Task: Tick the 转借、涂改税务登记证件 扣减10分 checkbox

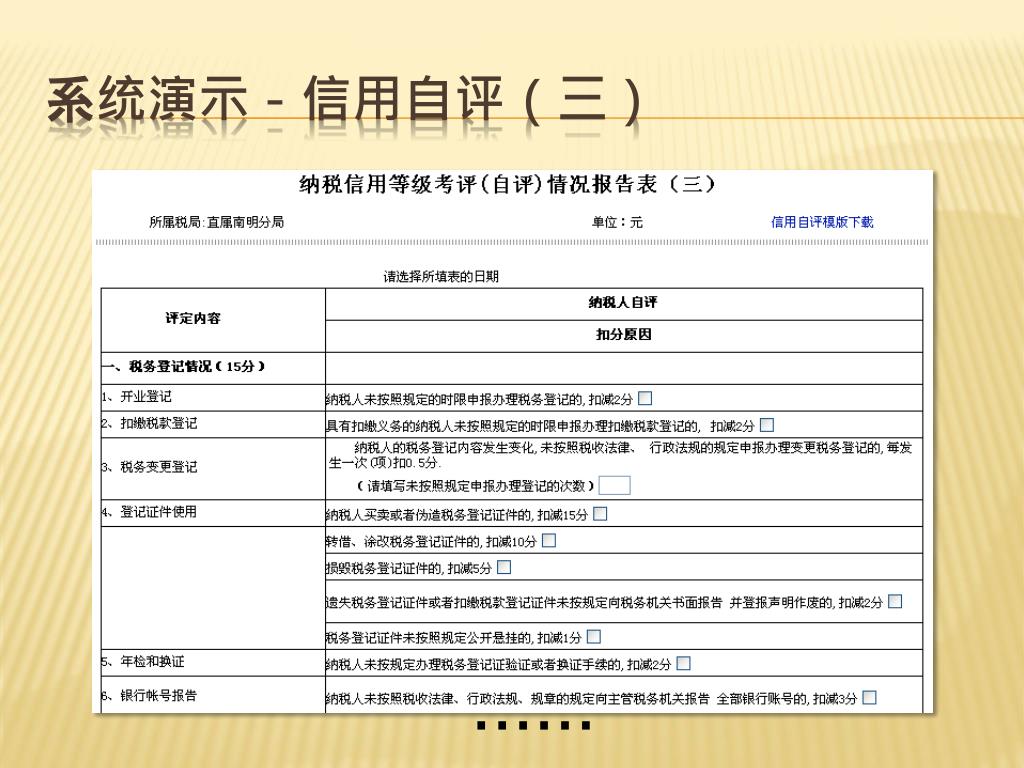Action: [549, 541]
